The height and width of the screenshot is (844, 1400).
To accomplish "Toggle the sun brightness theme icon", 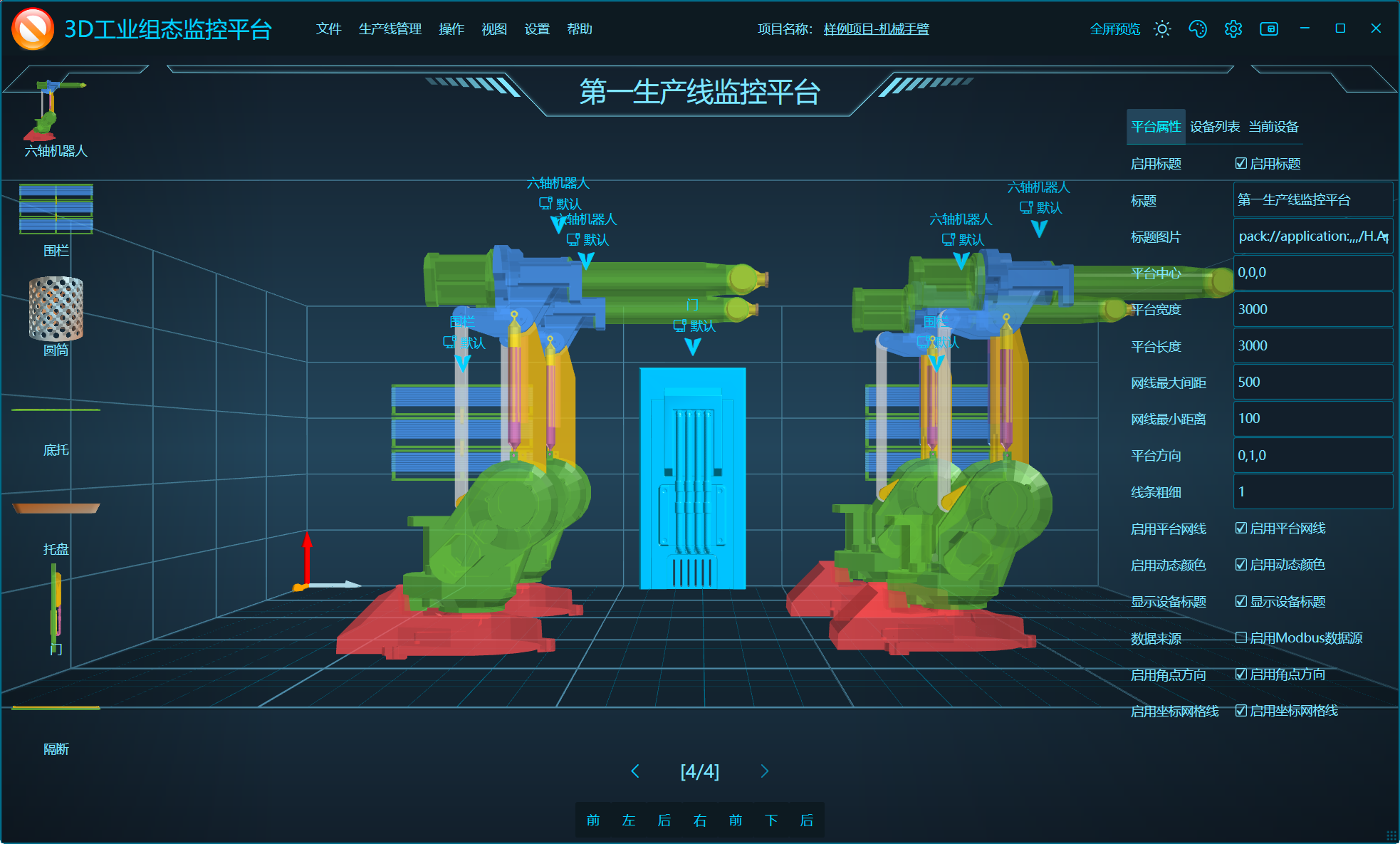I will pos(1162,29).
